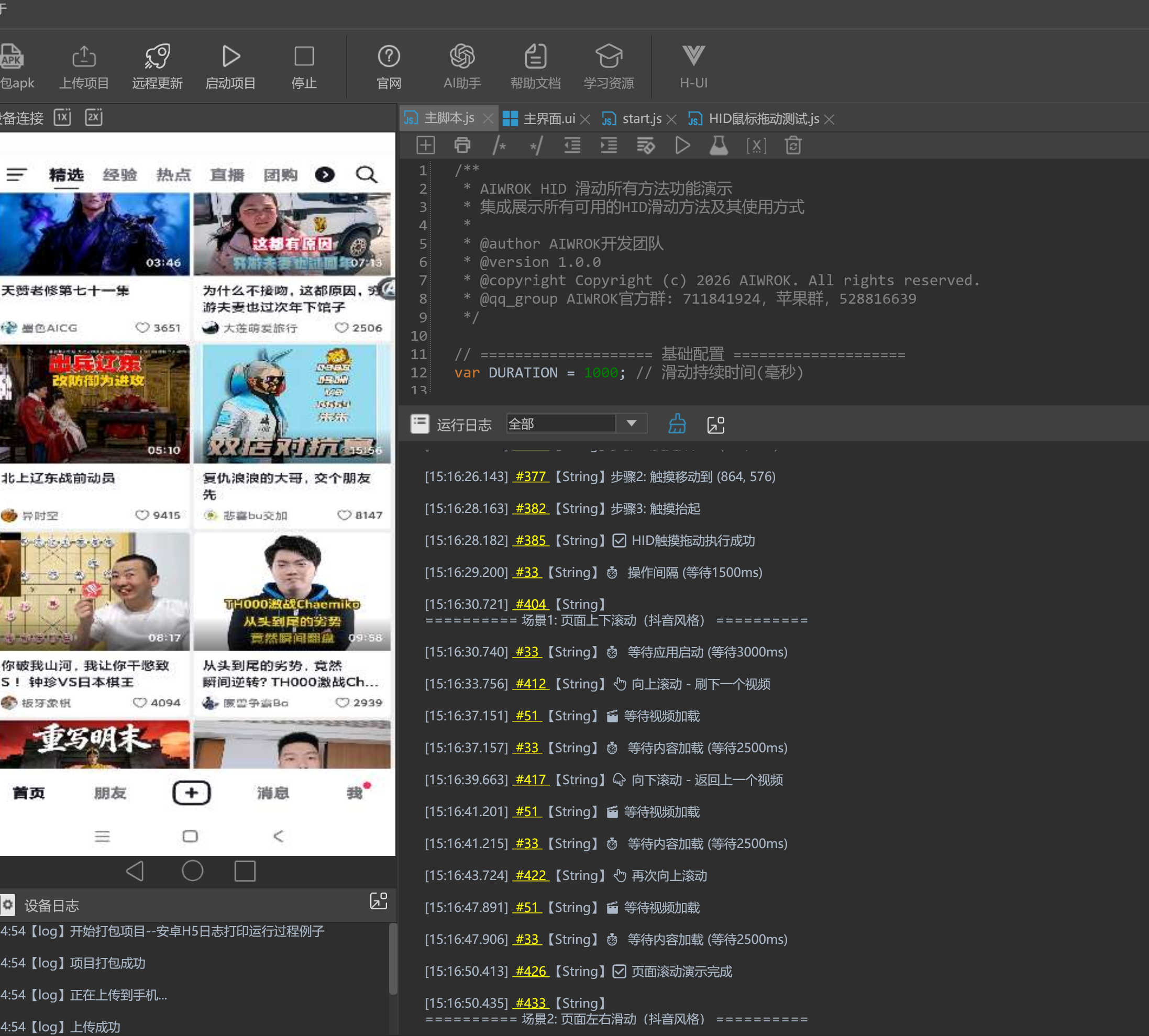
Task: Click the increase indent icon
Action: click(609, 146)
